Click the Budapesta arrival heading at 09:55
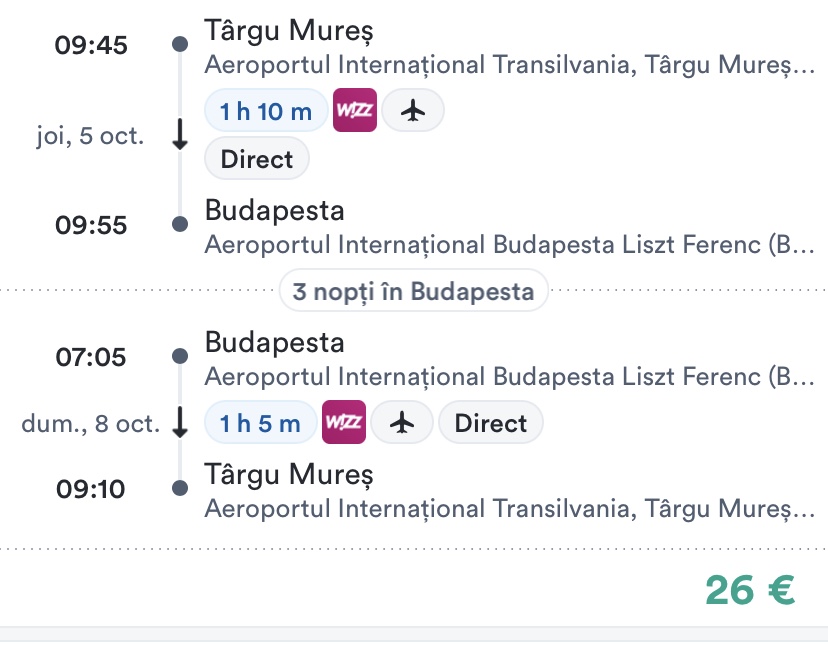 pyautogui.click(x=274, y=211)
